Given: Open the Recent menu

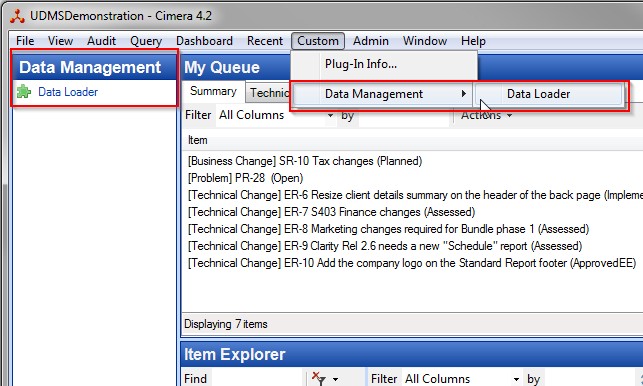Looking at the screenshot, I should point(265,41).
